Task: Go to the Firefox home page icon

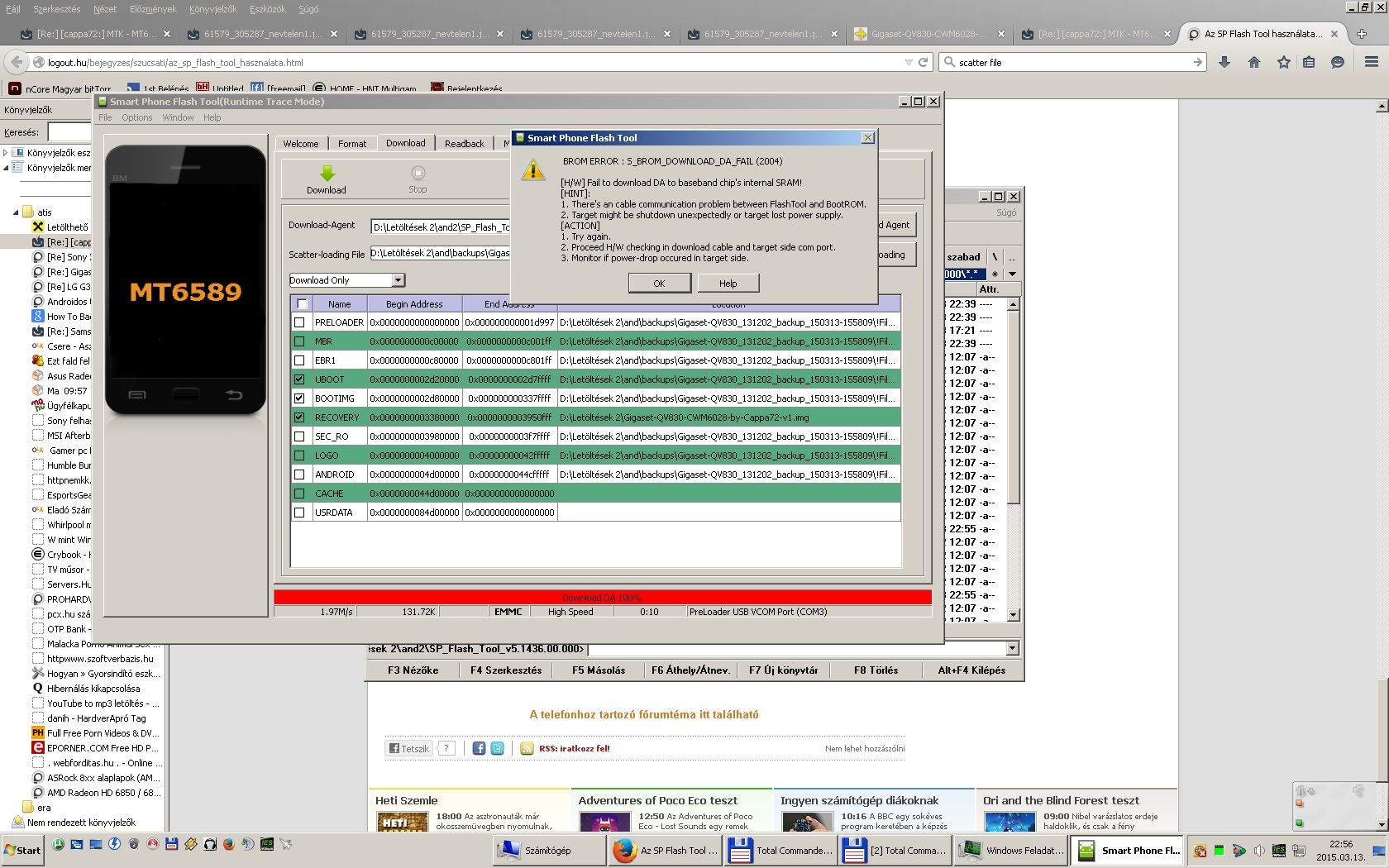Action: pos(1254,62)
